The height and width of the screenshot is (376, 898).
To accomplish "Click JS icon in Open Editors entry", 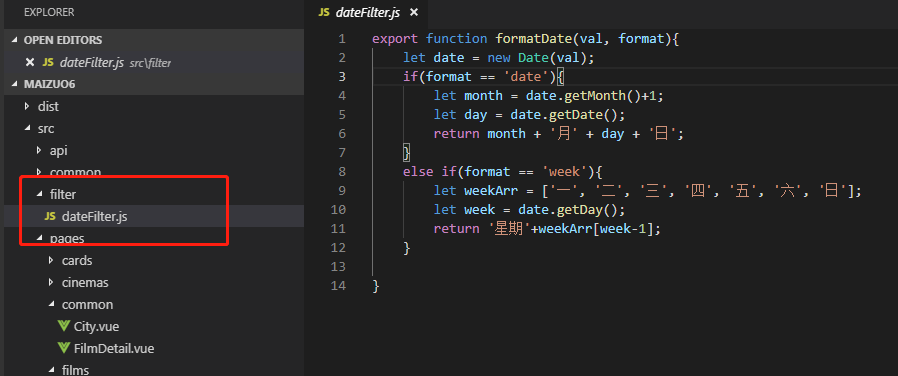I will pyautogui.click(x=48, y=62).
